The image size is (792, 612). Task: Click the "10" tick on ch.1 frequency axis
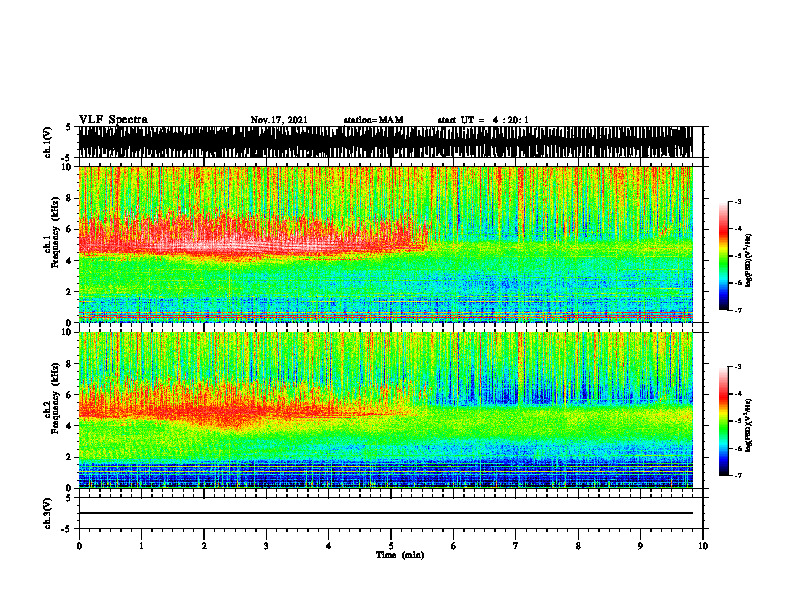[68, 168]
